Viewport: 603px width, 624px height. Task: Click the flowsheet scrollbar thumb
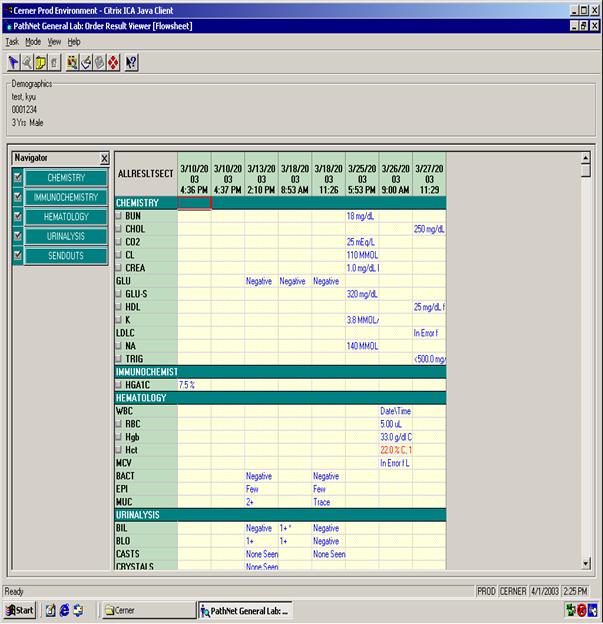pos(585,170)
